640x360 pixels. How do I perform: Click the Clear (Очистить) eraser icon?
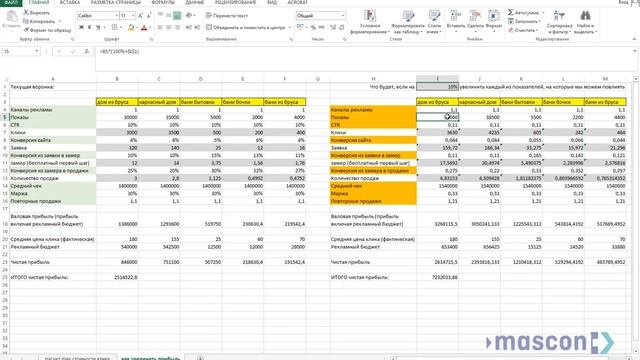tap(511, 30)
